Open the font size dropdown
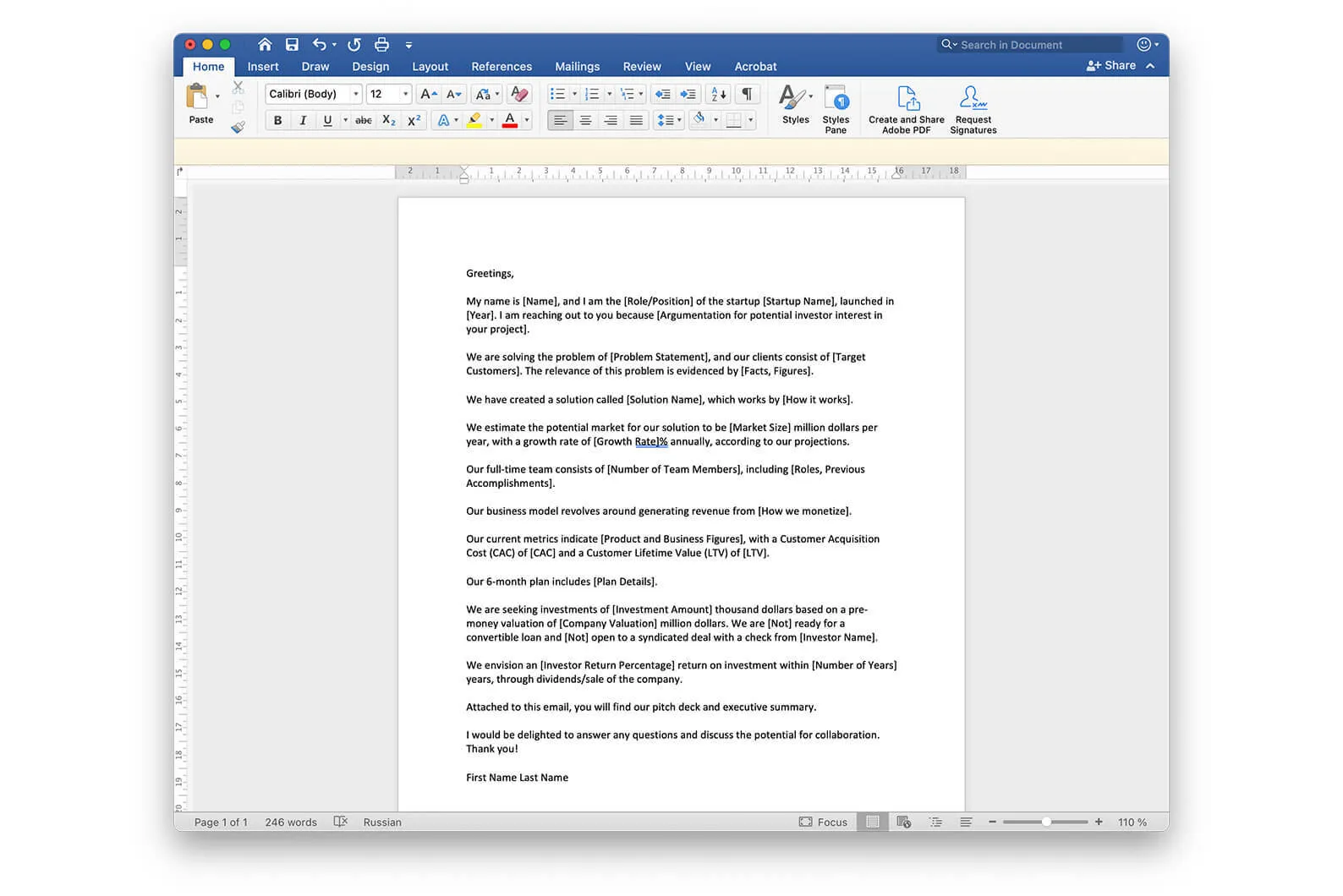1343x896 pixels. [405, 94]
